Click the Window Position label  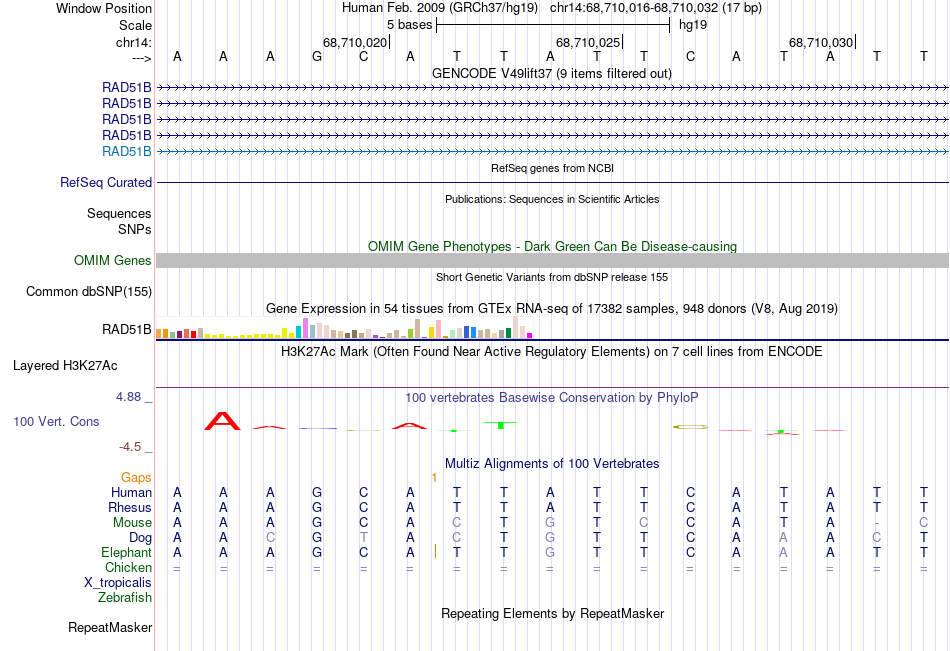click(x=104, y=8)
